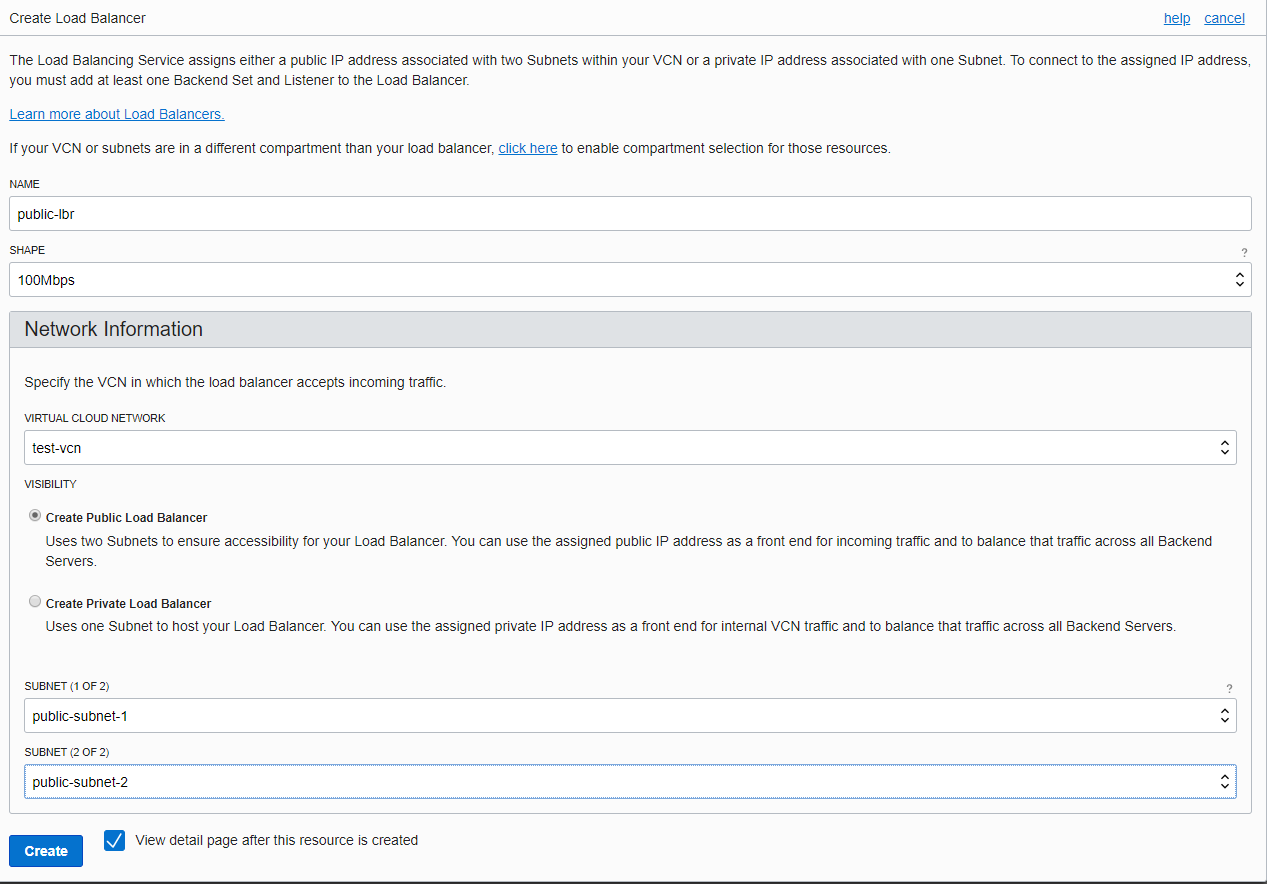1267x884 pixels.
Task: Select Create Public Load Balancer option
Action: tap(36, 516)
